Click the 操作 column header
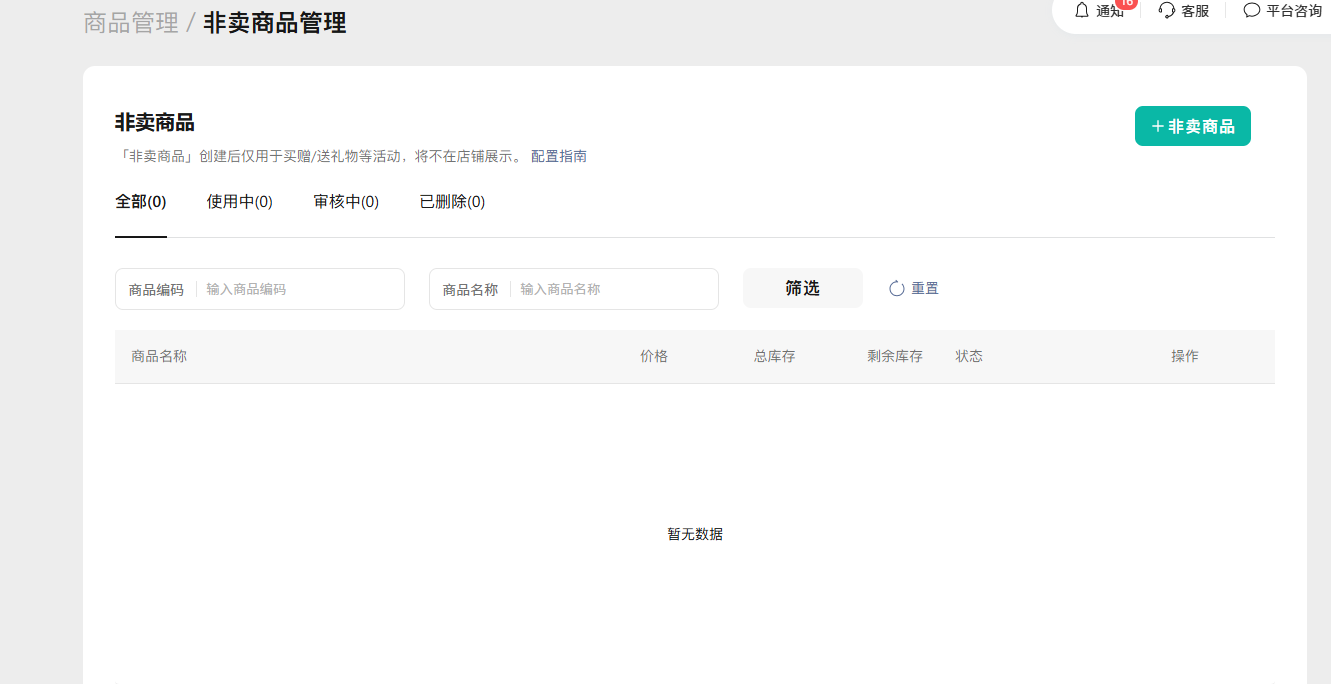1331x684 pixels. click(x=1185, y=356)
